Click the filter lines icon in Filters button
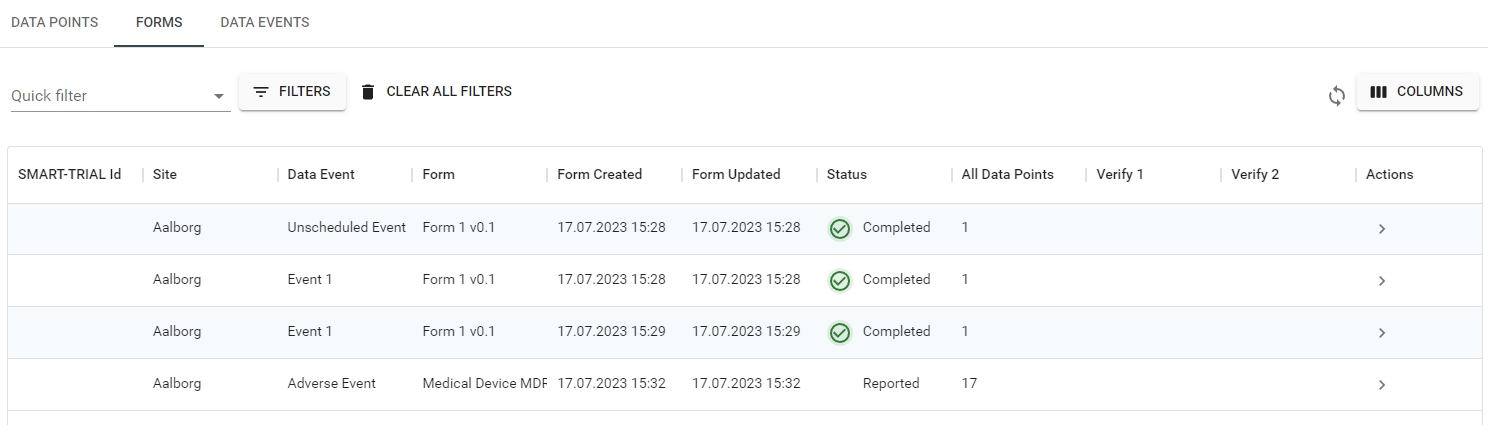The height and width of the screenshot is (425, 1488). [x=261, y=92]
